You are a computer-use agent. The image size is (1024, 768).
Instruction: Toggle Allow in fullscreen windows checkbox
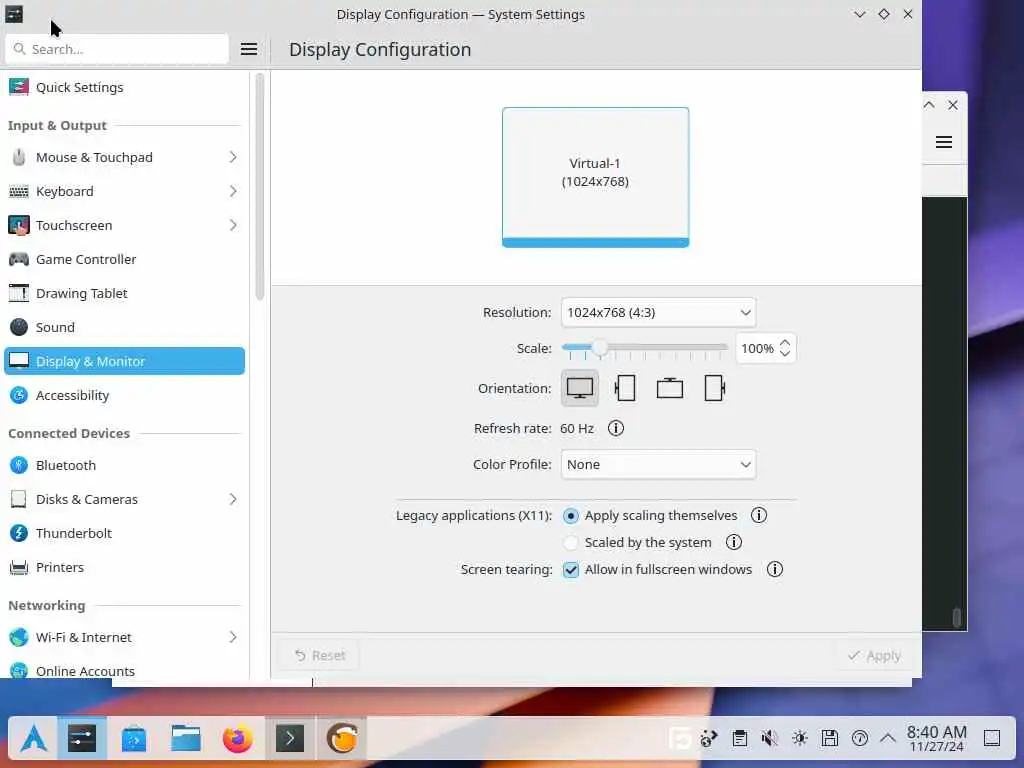(x=571, y=569)
